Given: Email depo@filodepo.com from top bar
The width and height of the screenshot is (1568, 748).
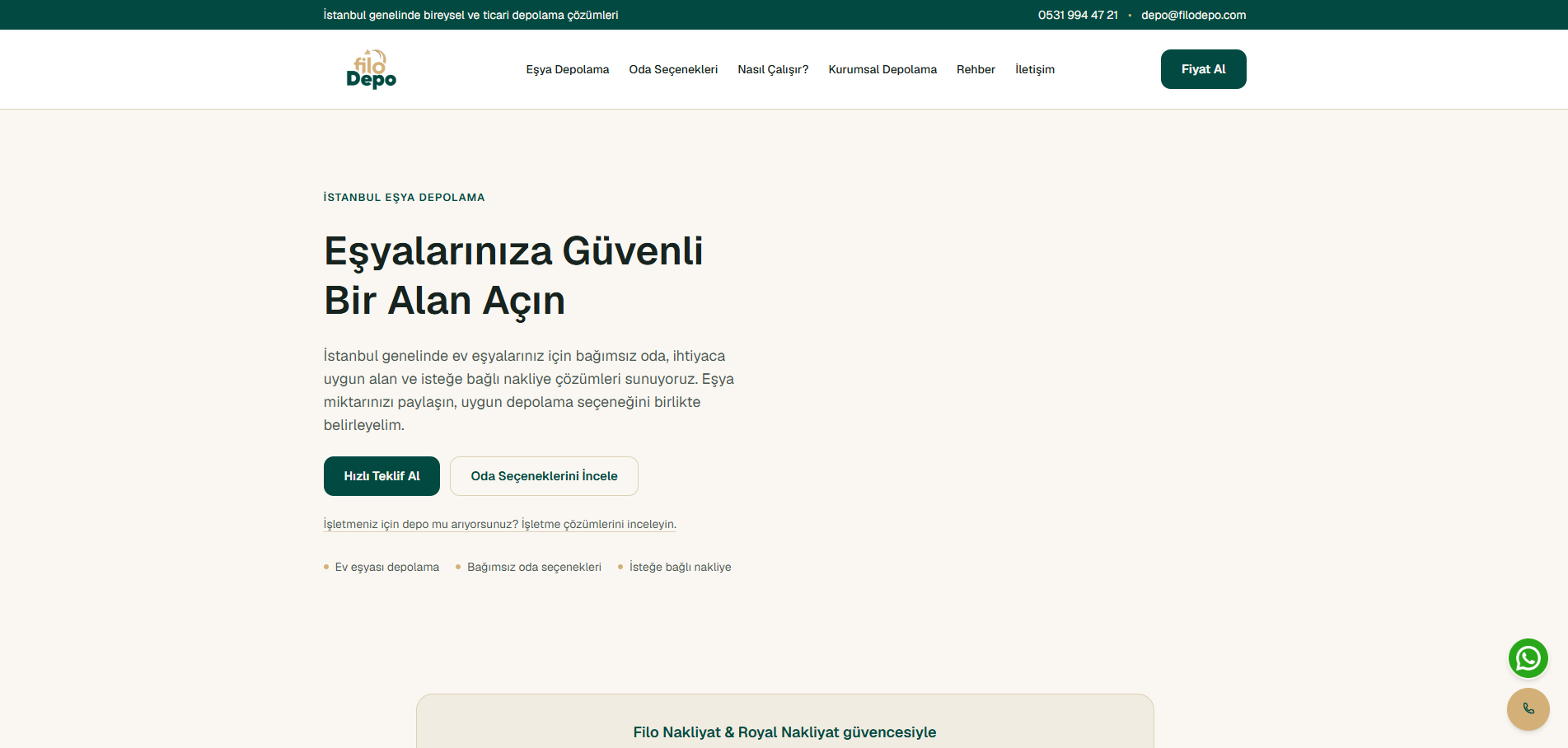Looking at the screenshot, I should coord(1193,15).
